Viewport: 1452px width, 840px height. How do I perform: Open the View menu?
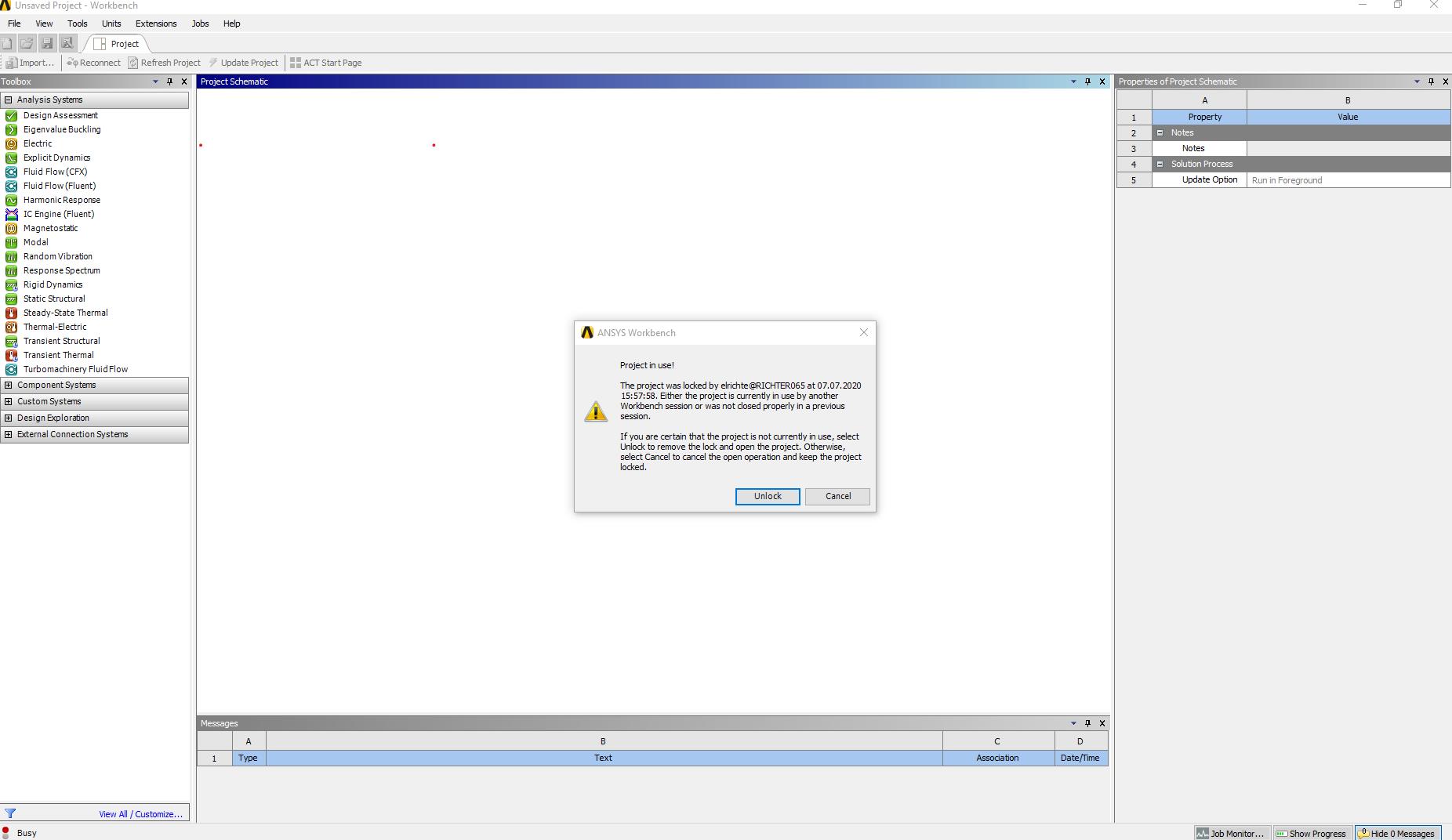coord(44,24)
